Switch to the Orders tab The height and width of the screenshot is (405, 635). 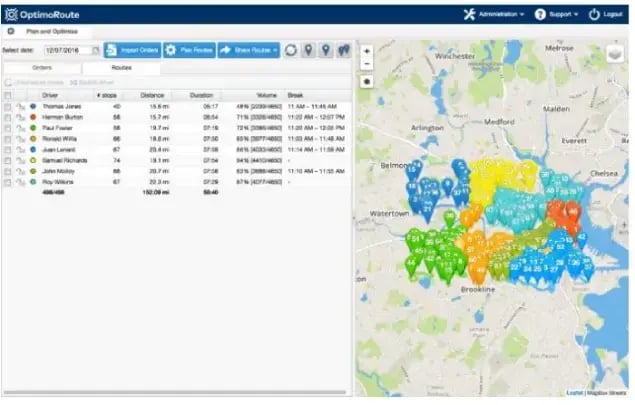pyautogui.click(x=42, y=68)
